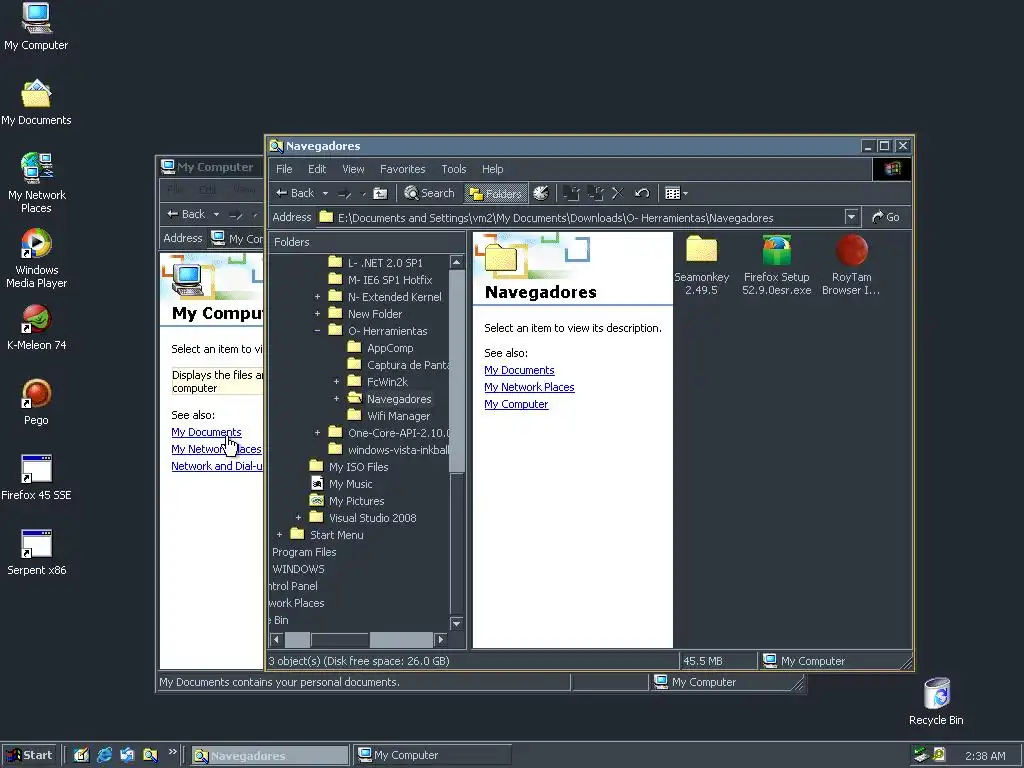Viewport: 1024px width, 768px height.
Task: Select the Seamonkey 2.49.5 folder
Action: (x=701, y=265)
